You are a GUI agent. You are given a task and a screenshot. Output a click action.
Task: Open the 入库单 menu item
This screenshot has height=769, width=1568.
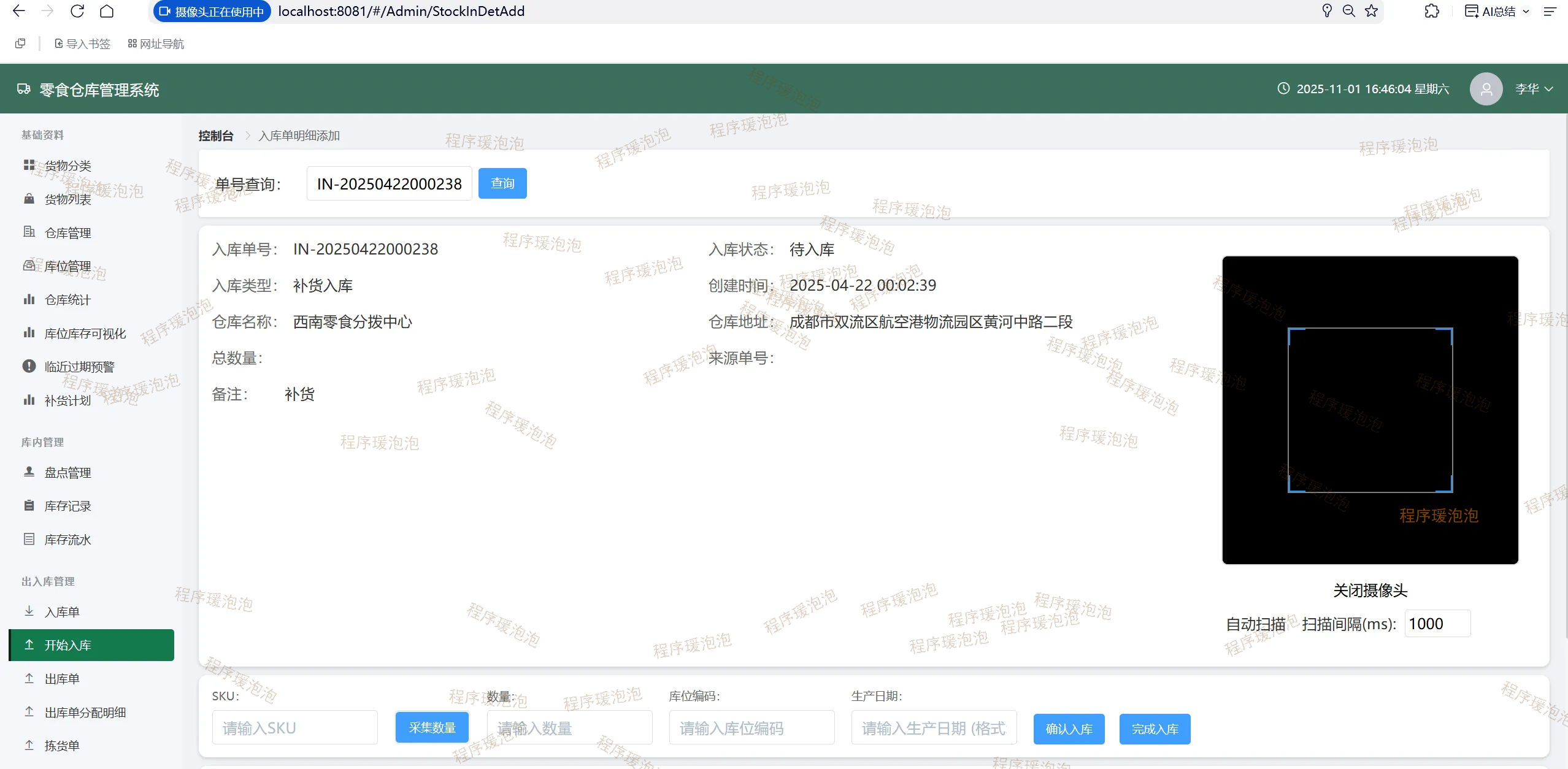pos(62,611)
